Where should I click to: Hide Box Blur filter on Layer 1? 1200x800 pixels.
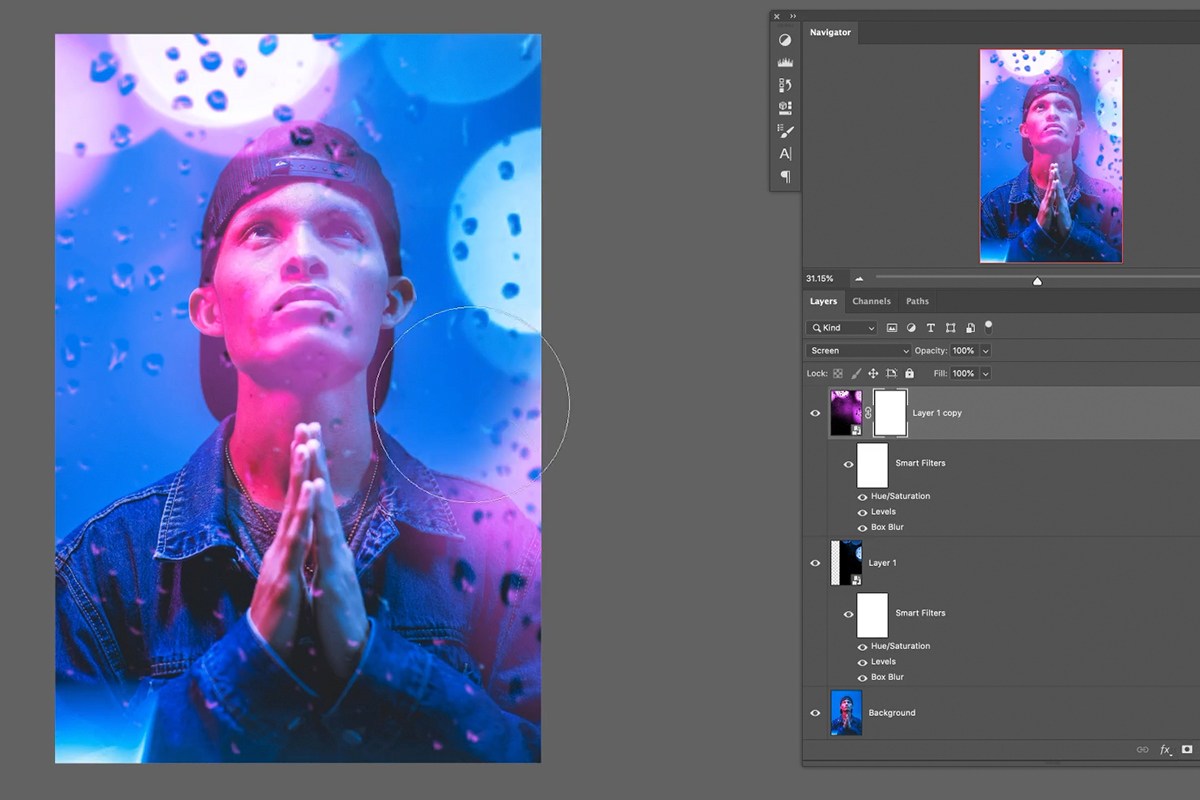tap(862, 678)
